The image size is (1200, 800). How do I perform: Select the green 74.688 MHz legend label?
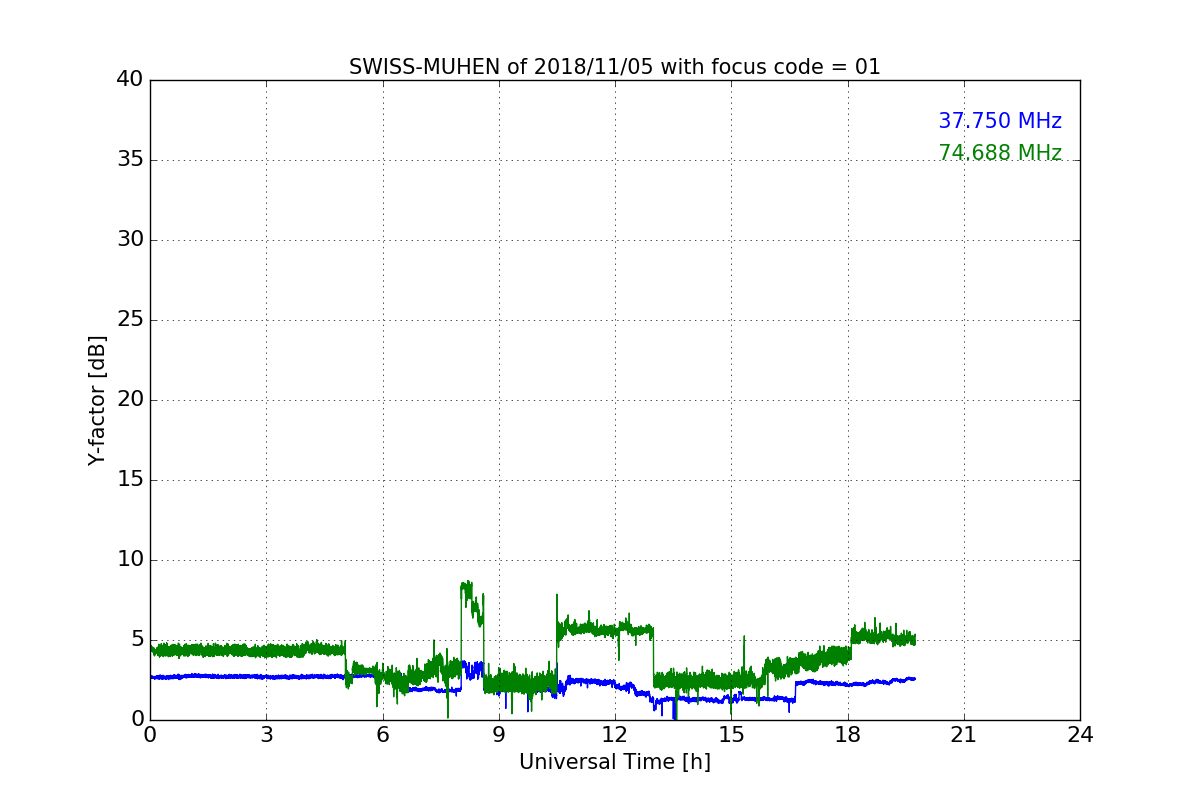pos(1000,153)
